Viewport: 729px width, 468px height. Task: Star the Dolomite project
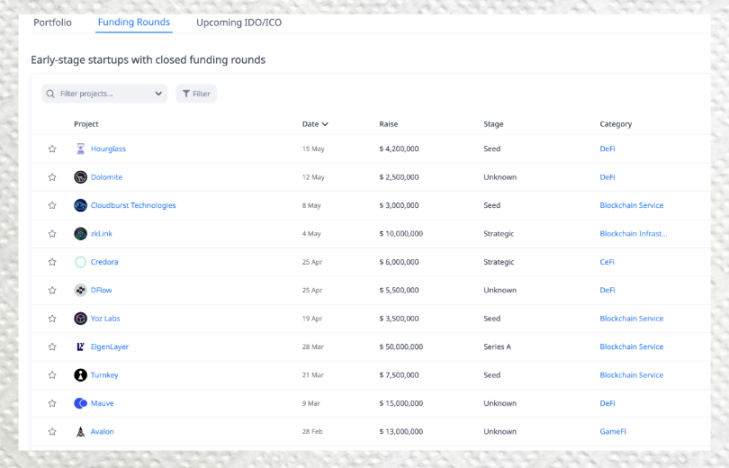click(x=52, y=177)
